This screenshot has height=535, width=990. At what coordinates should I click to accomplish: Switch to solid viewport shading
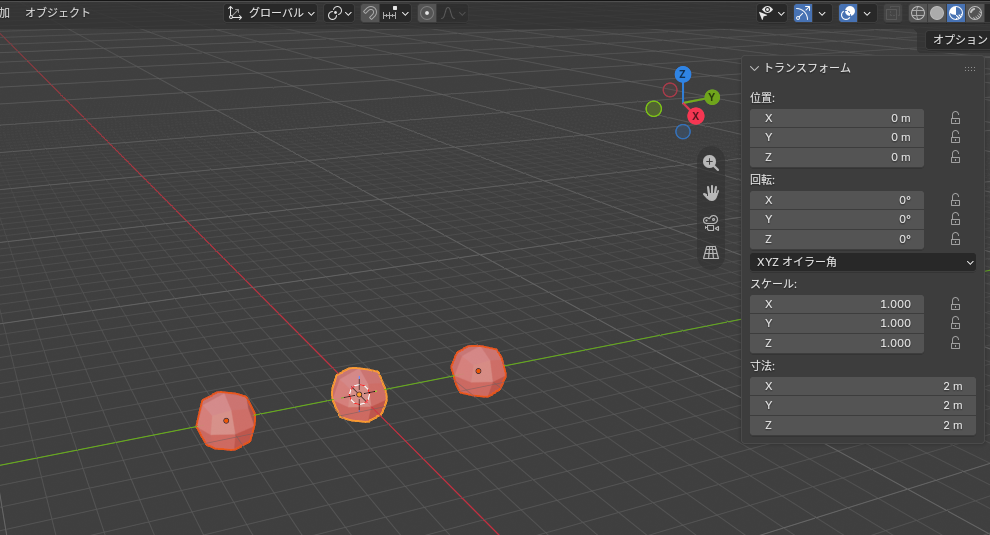937,13
